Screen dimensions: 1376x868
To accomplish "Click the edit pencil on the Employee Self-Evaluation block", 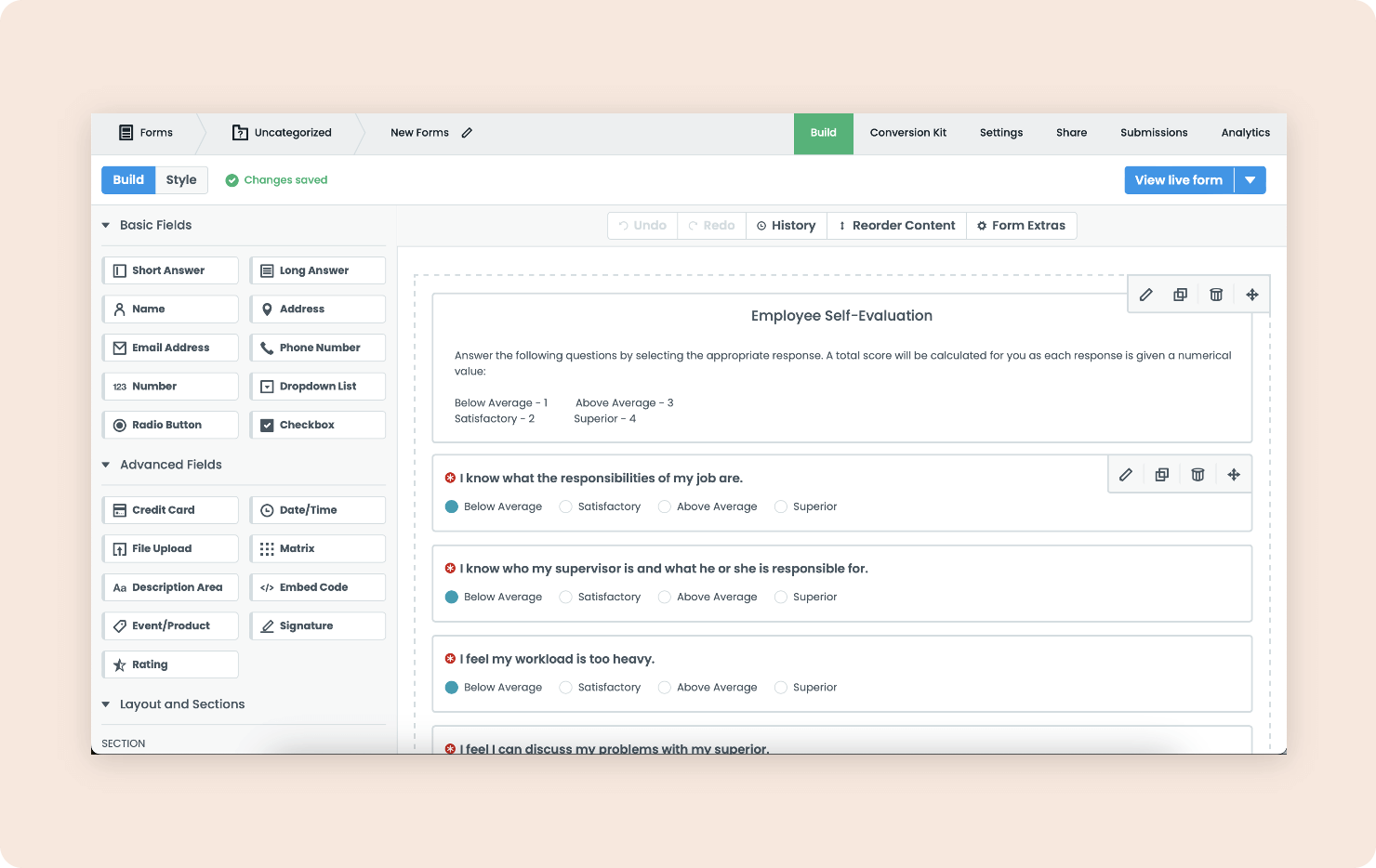I will point(1145,295).
